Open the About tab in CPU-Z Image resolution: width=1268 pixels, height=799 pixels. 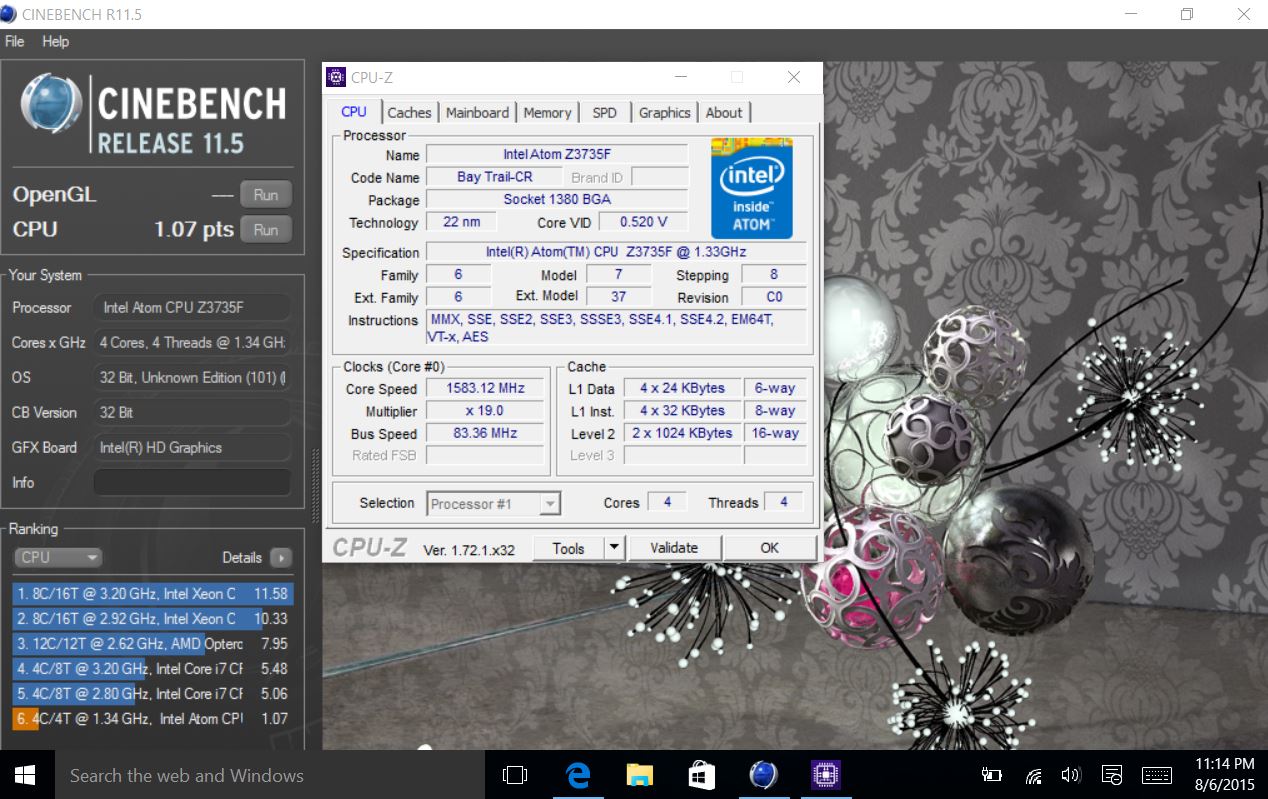coord(723,112)
